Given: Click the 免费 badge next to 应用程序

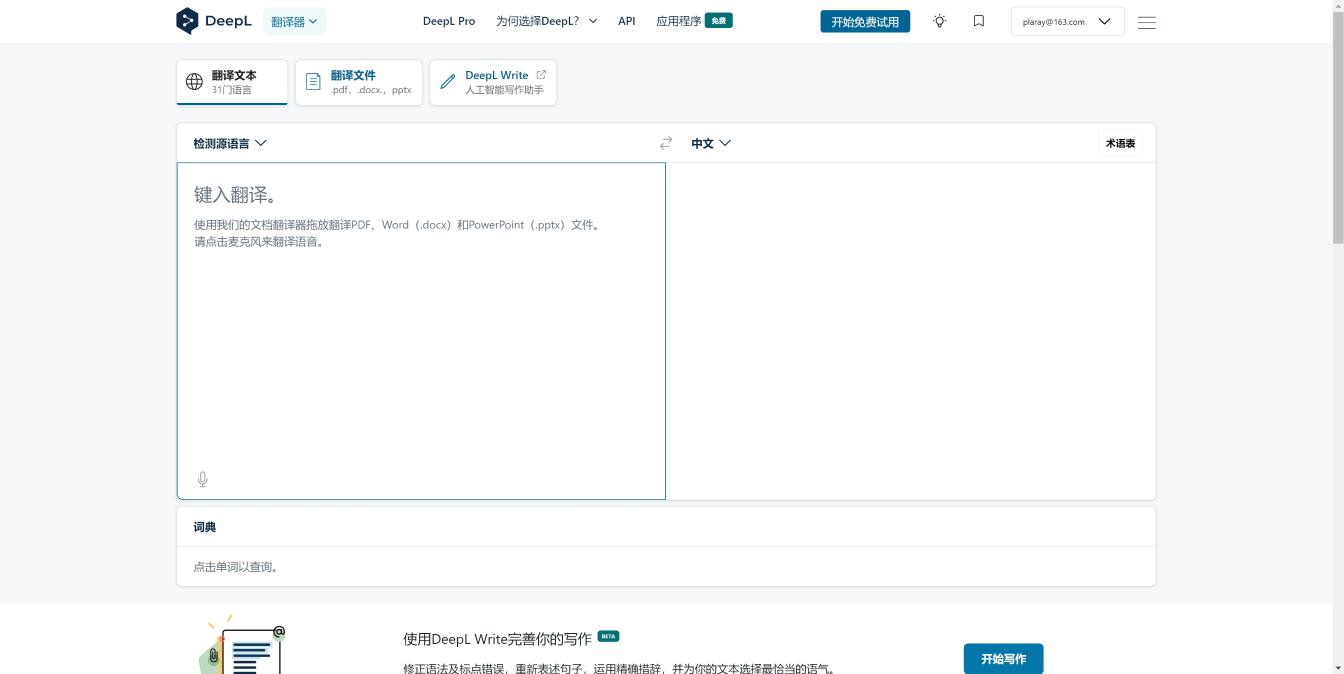Looking at the screenshot, I should [x=719, y=20].
